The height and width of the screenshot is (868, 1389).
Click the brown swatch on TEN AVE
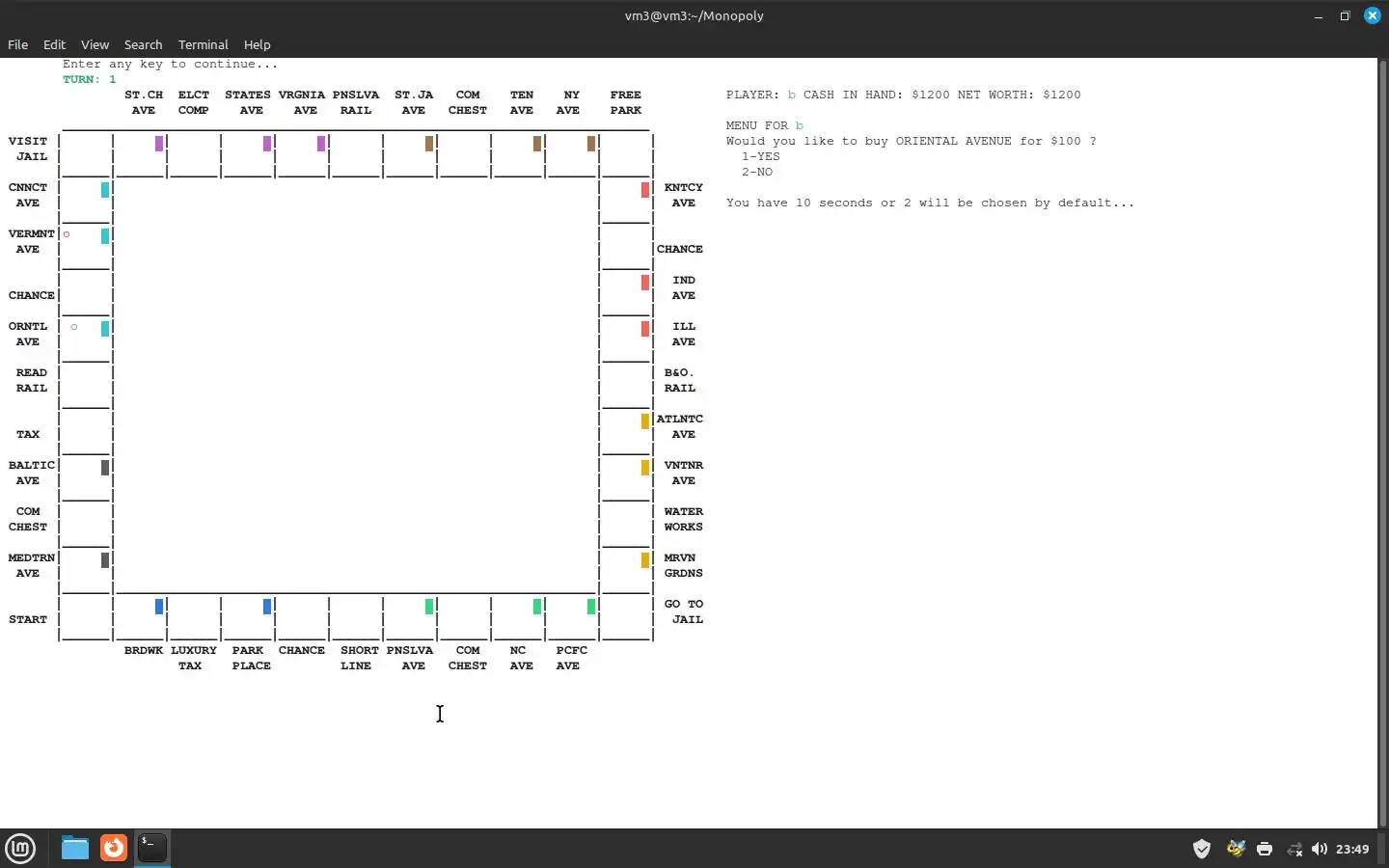[x=537, y=144]
